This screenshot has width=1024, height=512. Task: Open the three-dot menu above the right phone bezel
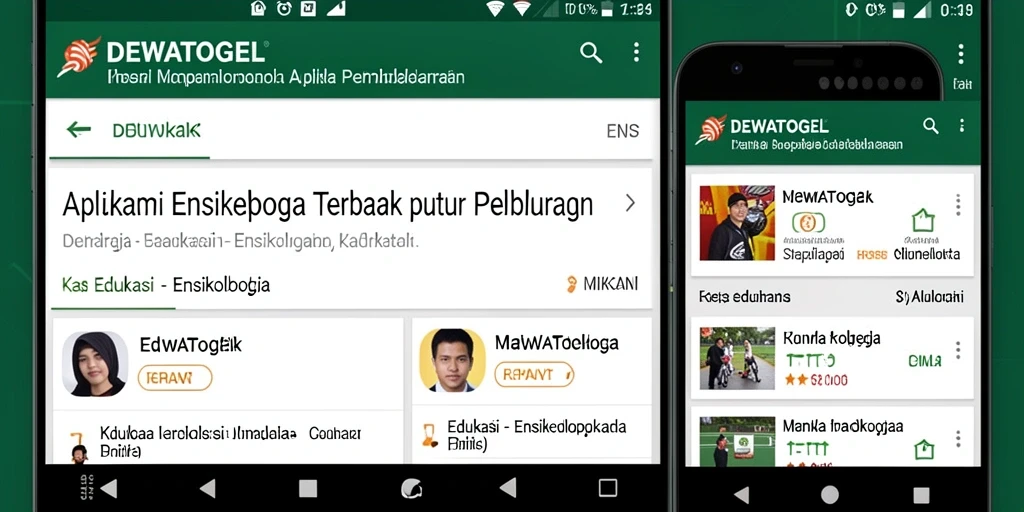961,54
